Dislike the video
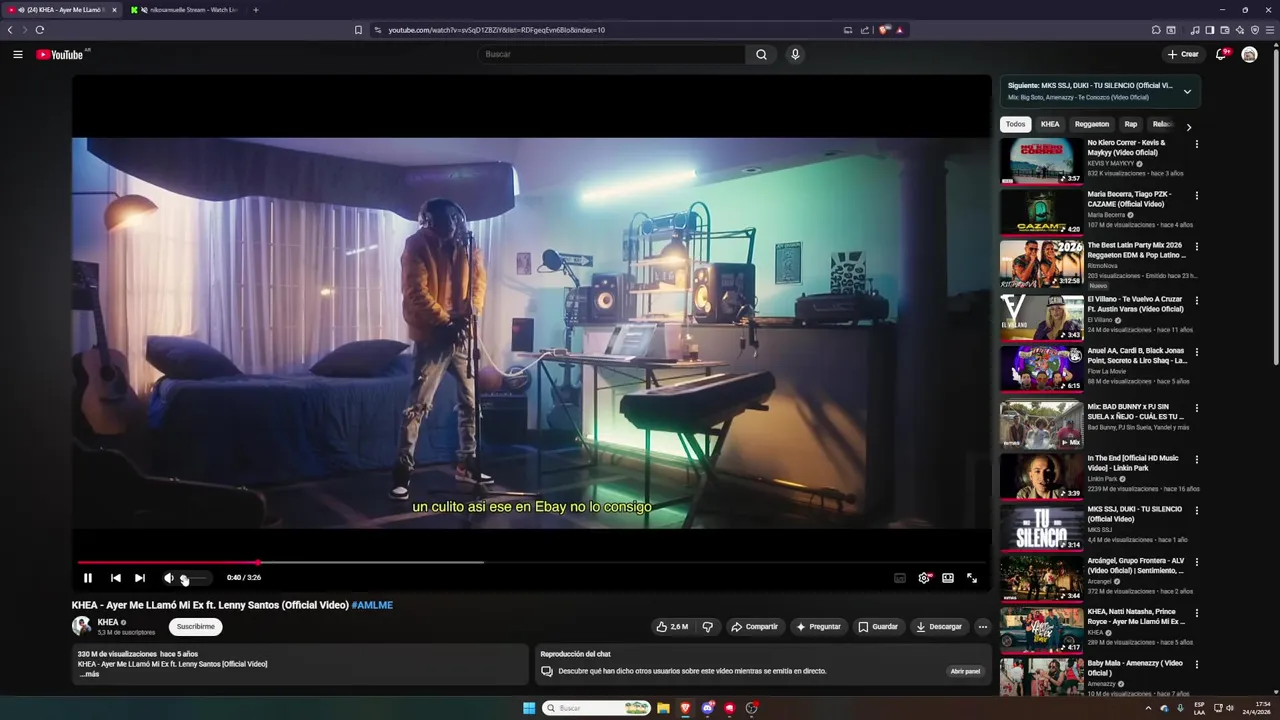The image size is (1280, 720). pos(708,627)
